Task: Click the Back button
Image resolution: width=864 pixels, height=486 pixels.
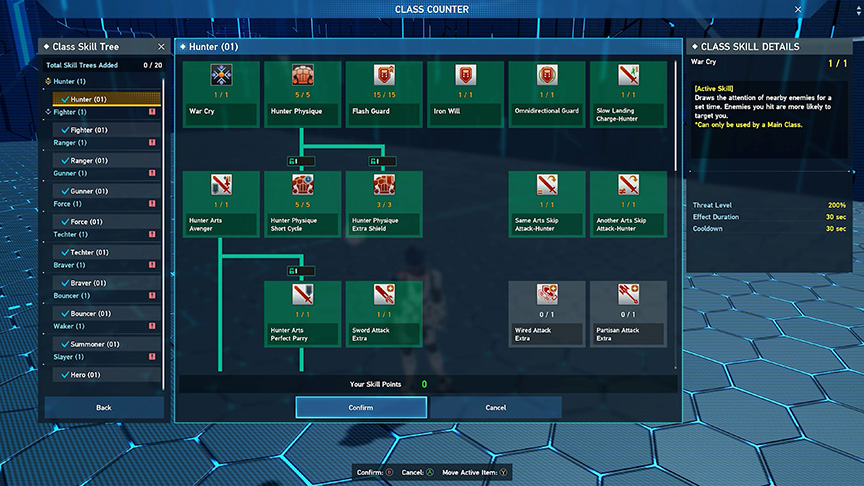Action: tap(104, 408)
